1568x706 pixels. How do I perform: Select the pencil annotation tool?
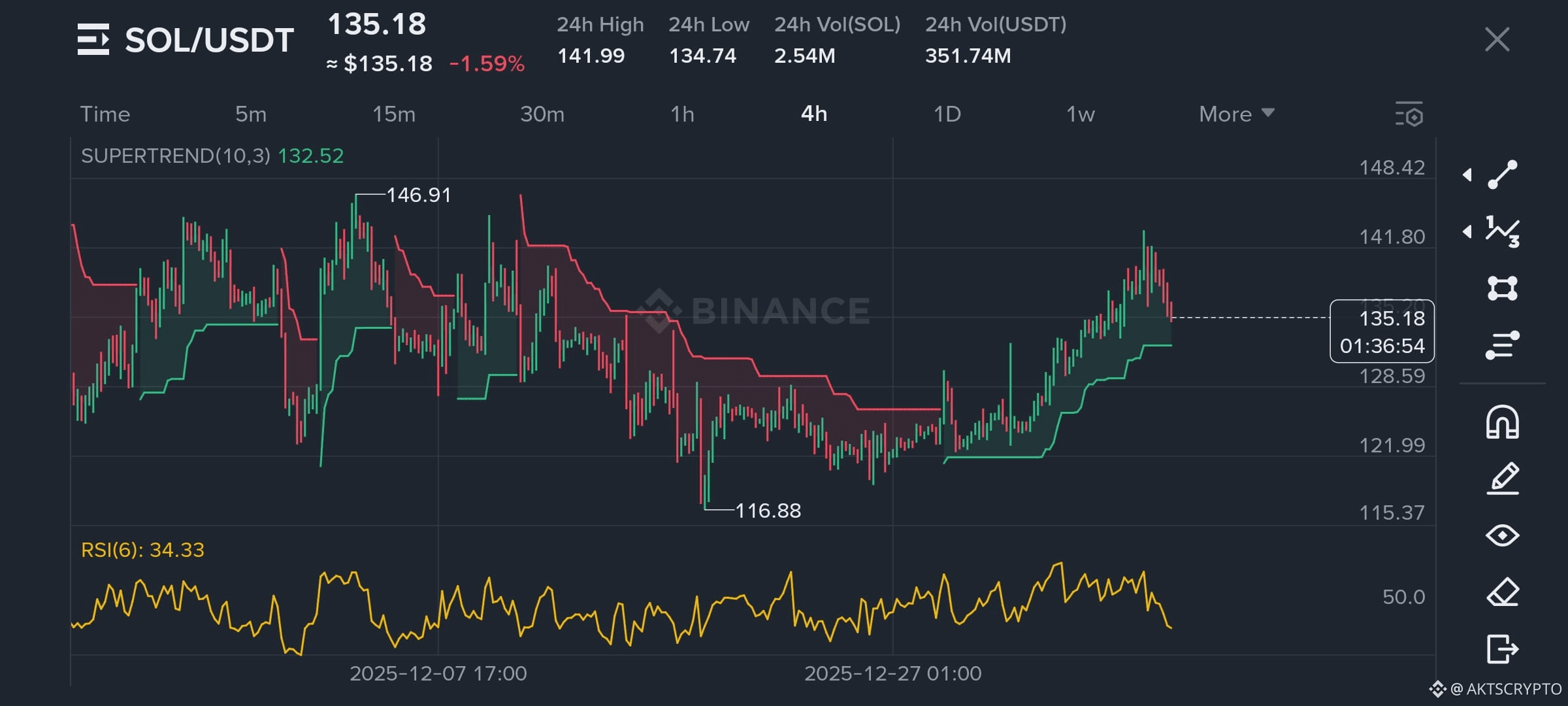(x=1503, y=479)
